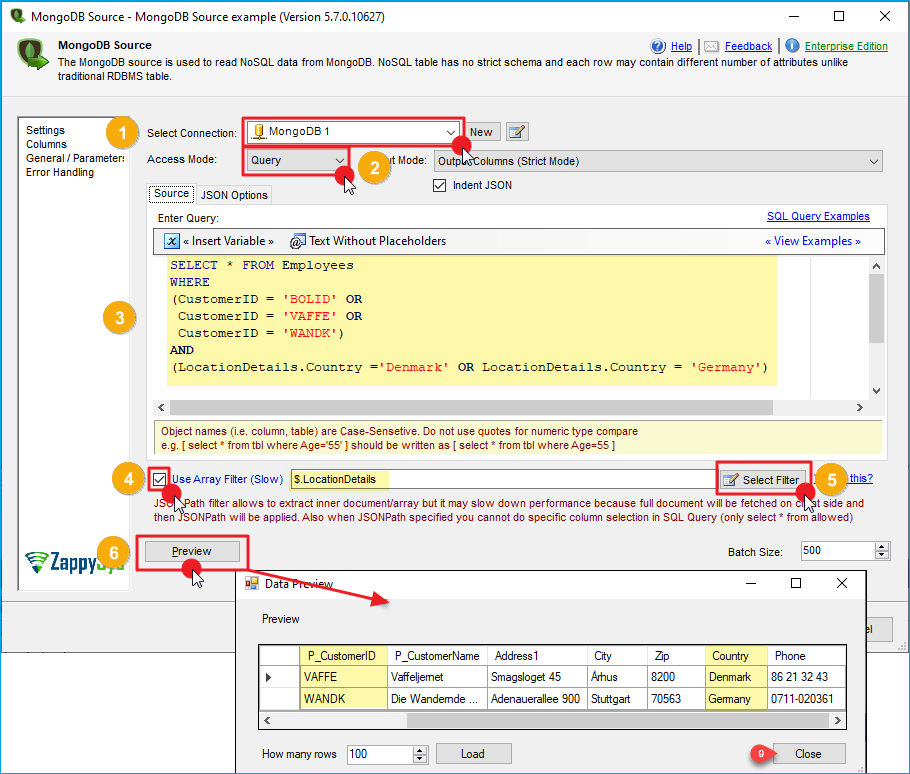Click the Preview button
Screen dimensions: 910x774
pyautogui.click(x=192, y=551)
